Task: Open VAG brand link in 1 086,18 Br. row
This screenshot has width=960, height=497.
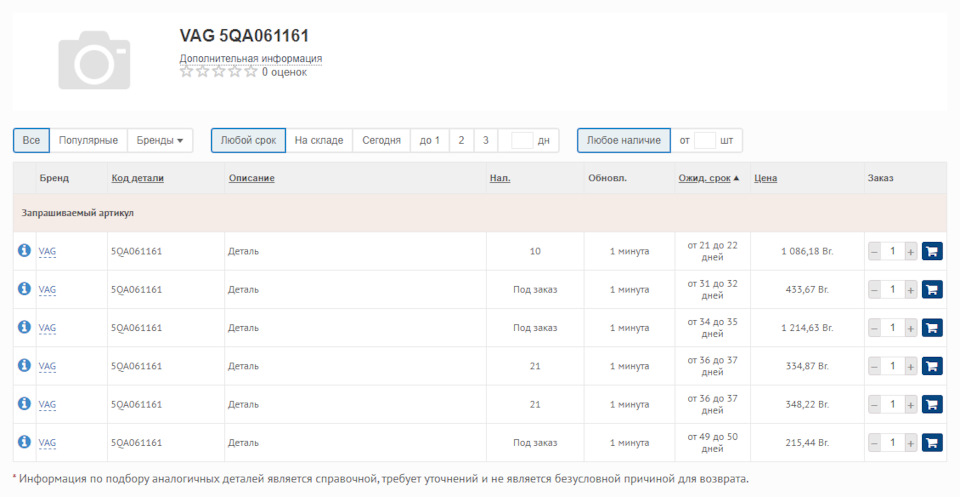Action: 47,251
